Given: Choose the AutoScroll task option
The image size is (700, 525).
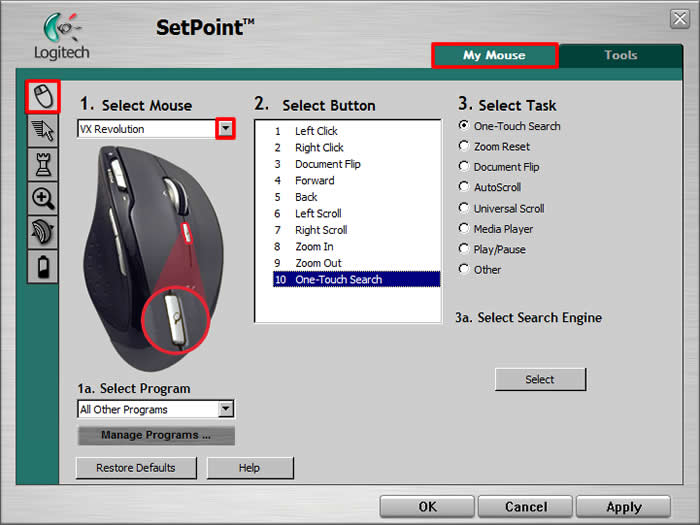Looking at the screenshot, I should (464, 187).
